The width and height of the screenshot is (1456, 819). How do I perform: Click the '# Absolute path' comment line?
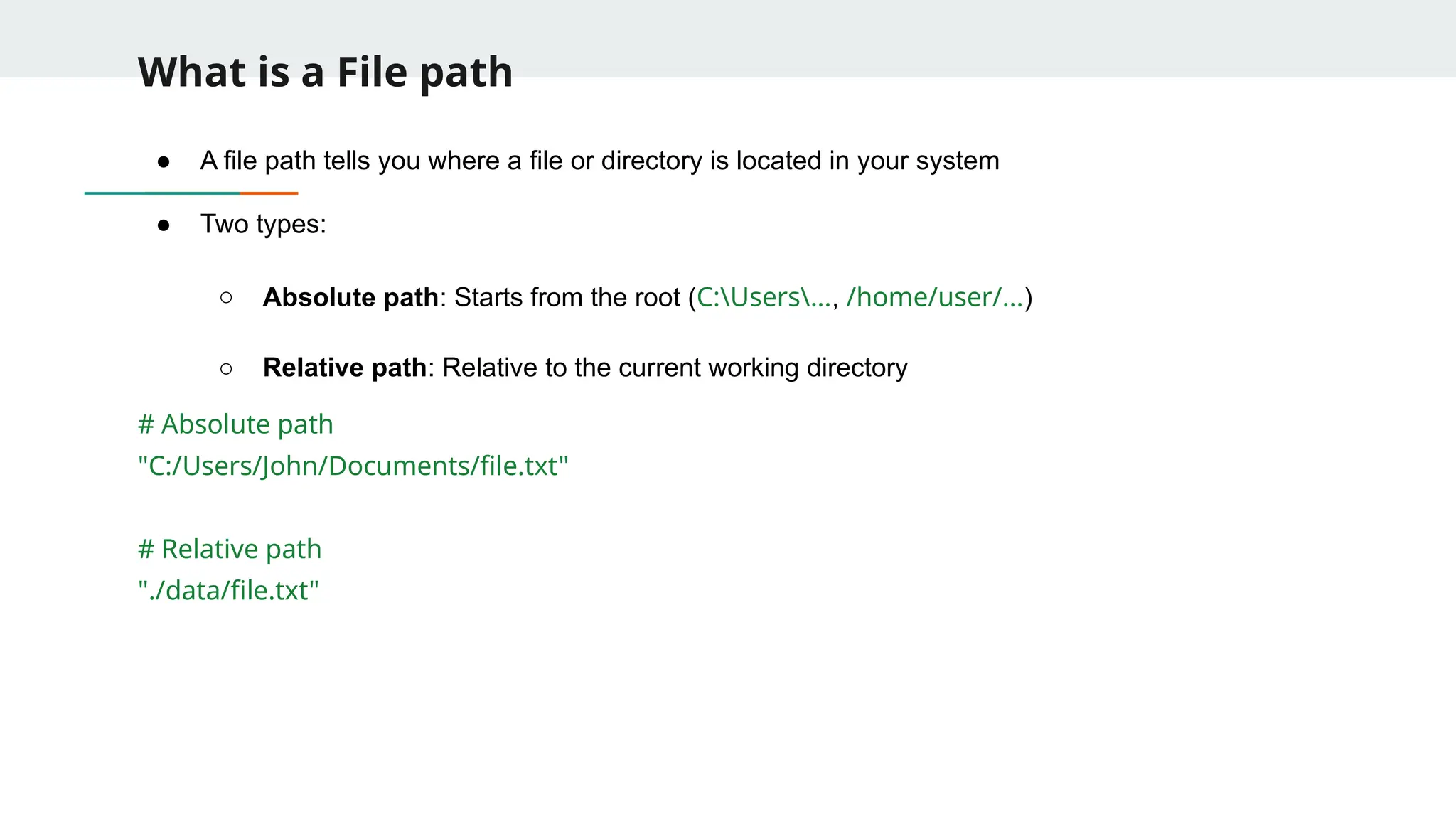pos(235,424)
